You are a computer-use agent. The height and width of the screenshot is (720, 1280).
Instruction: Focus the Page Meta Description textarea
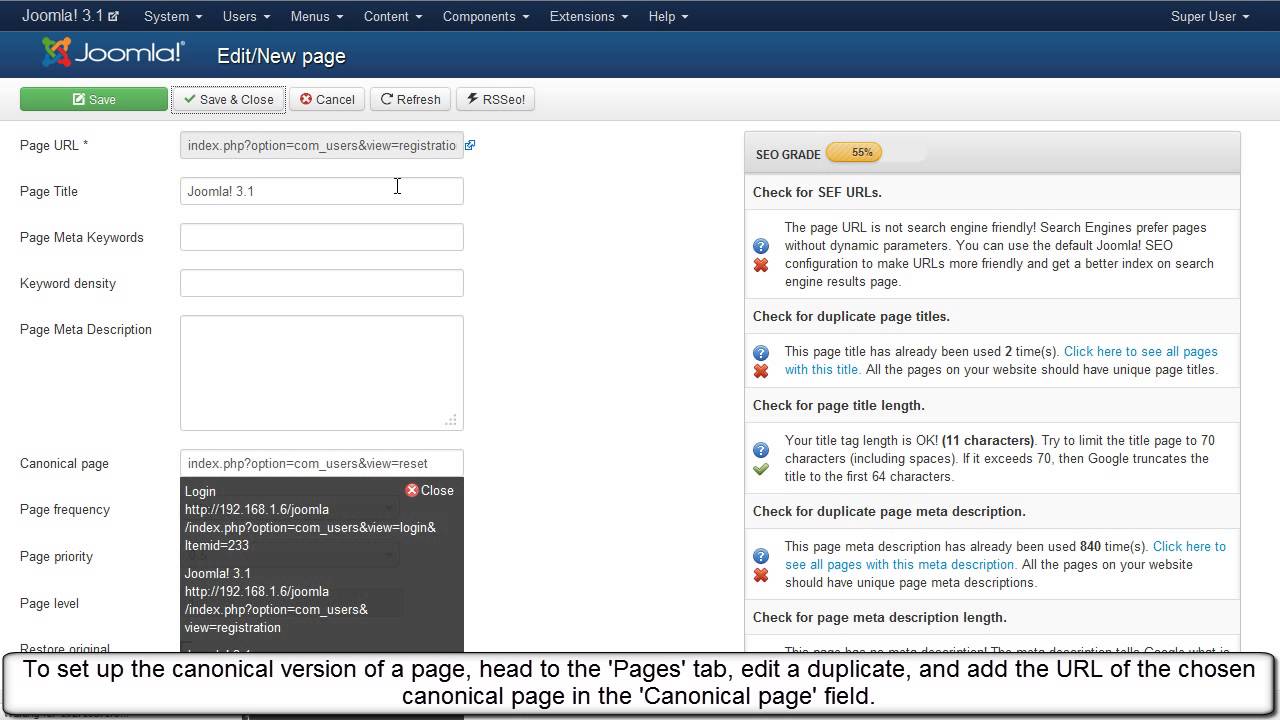pos(322,373)
